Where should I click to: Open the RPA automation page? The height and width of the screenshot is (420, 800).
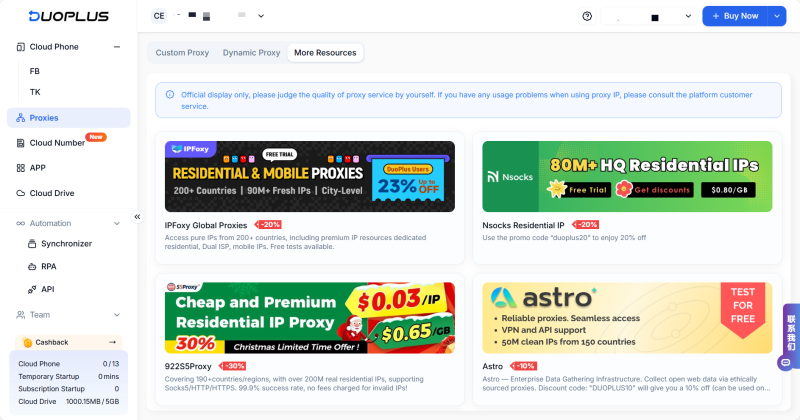(49, 266)
